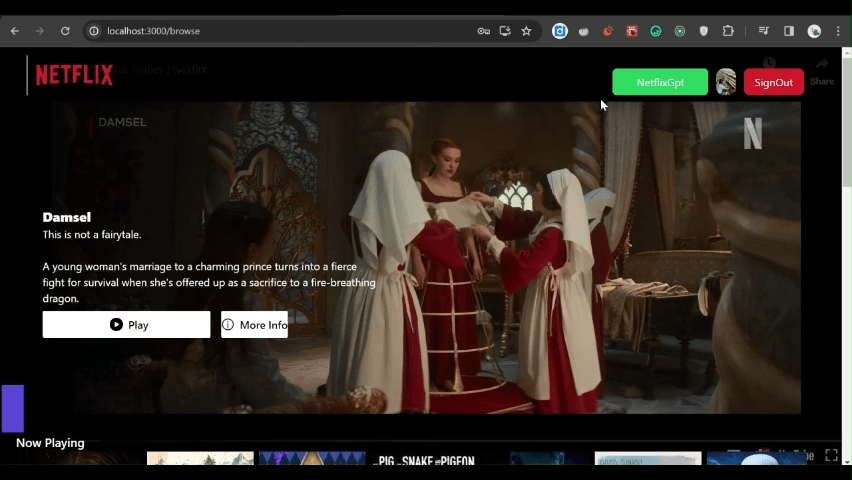
Task: Open the green concentric-rings extension
Action: tap(680, 31)
